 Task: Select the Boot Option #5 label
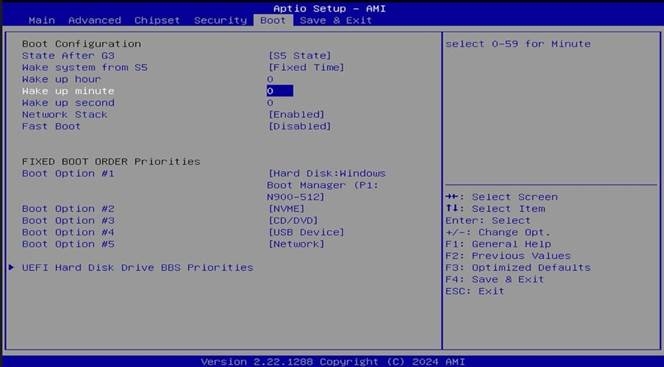tap(68, 244)
